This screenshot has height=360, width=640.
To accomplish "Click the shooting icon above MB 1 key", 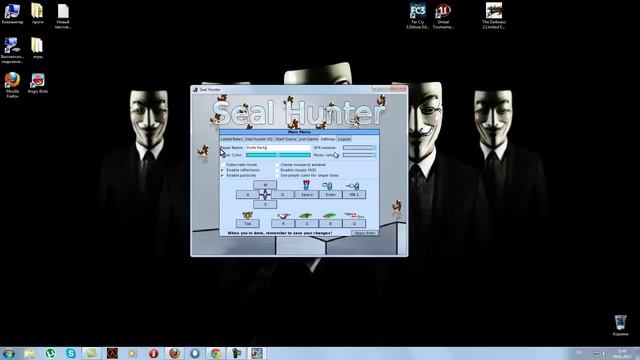I will pyautogui.click(x=353, y=186).
